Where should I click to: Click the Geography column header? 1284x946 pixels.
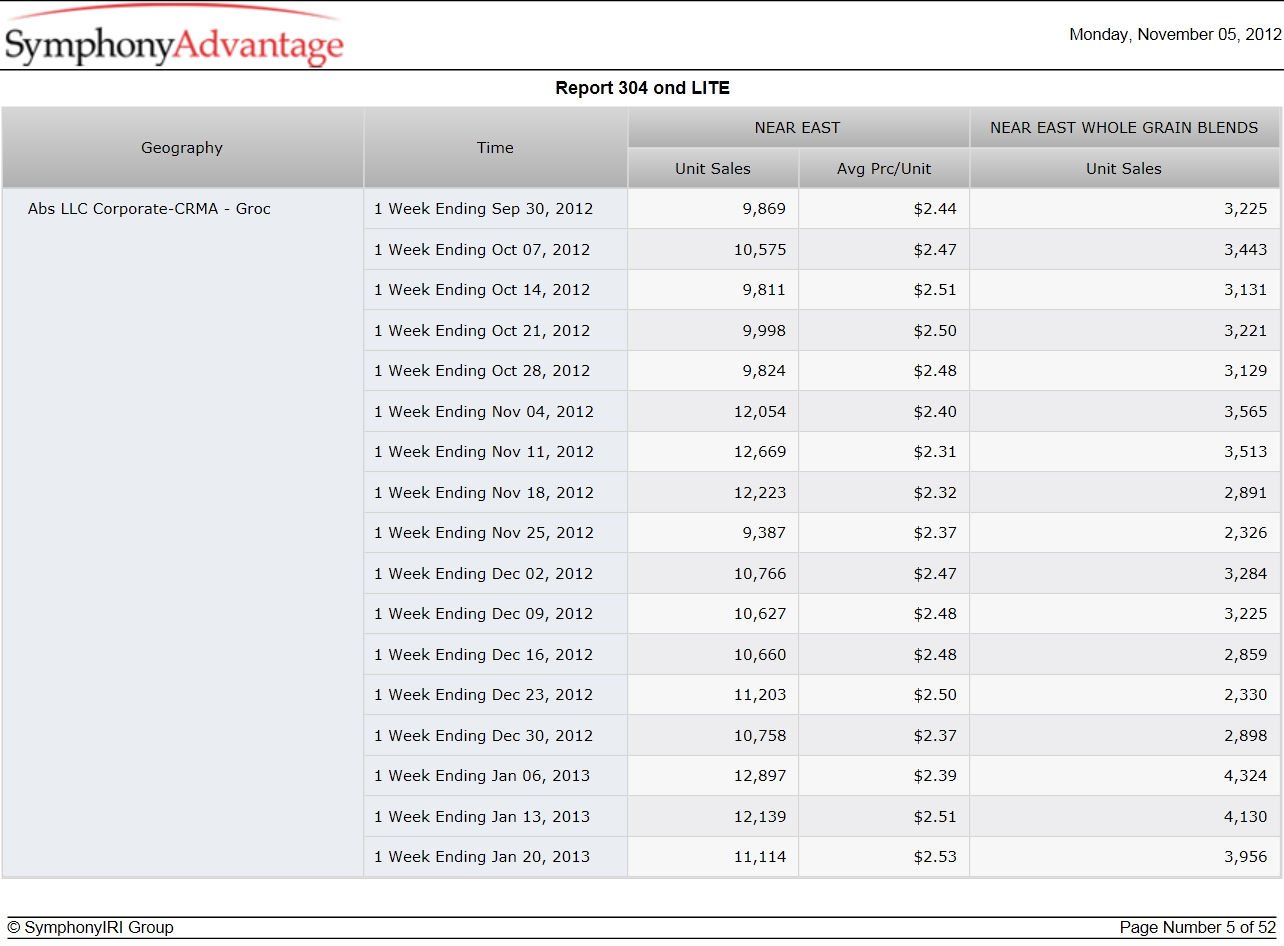[x=182, y=148]
